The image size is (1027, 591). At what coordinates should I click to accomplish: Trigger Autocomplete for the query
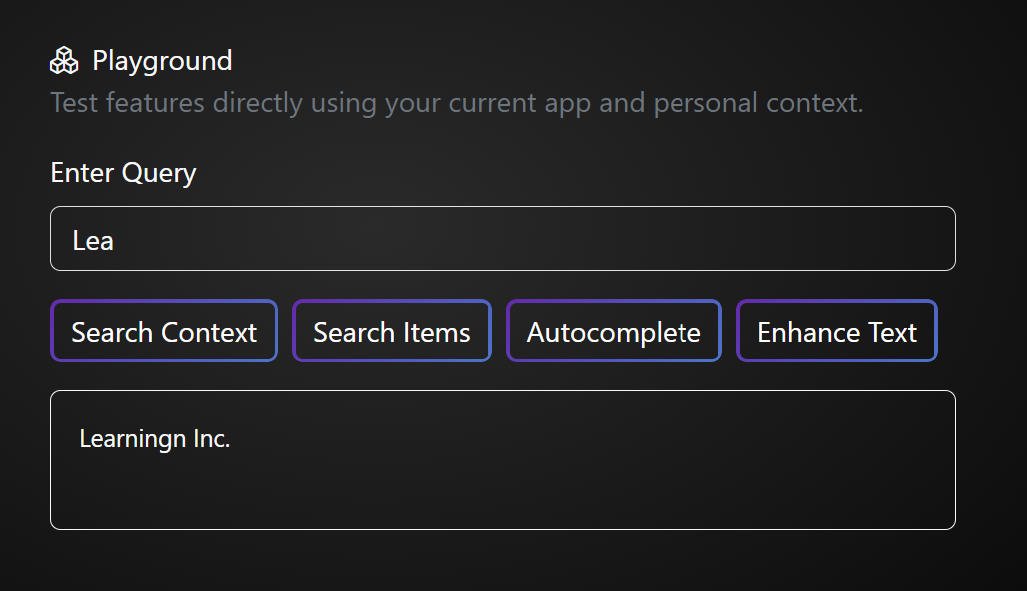point(614,331)
